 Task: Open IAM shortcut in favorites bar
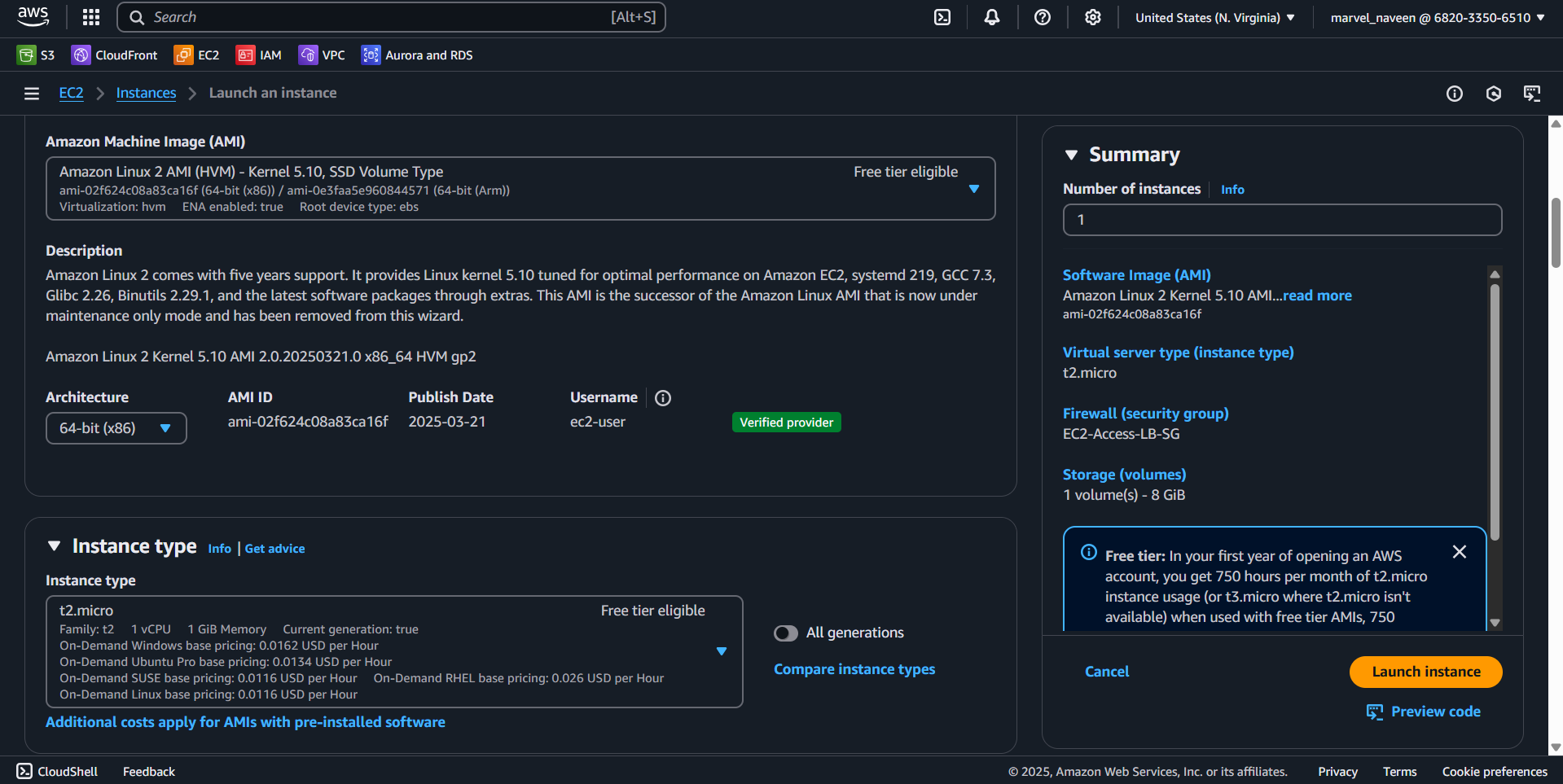point(259,55)
